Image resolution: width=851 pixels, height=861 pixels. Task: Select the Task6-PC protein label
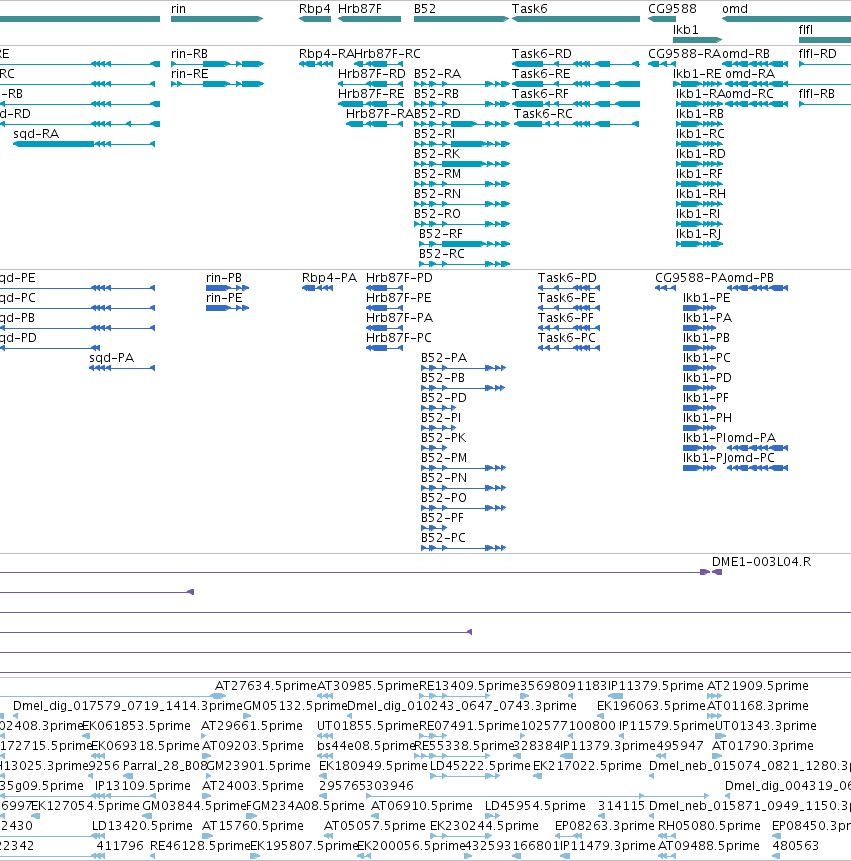(x=567, y=338)
